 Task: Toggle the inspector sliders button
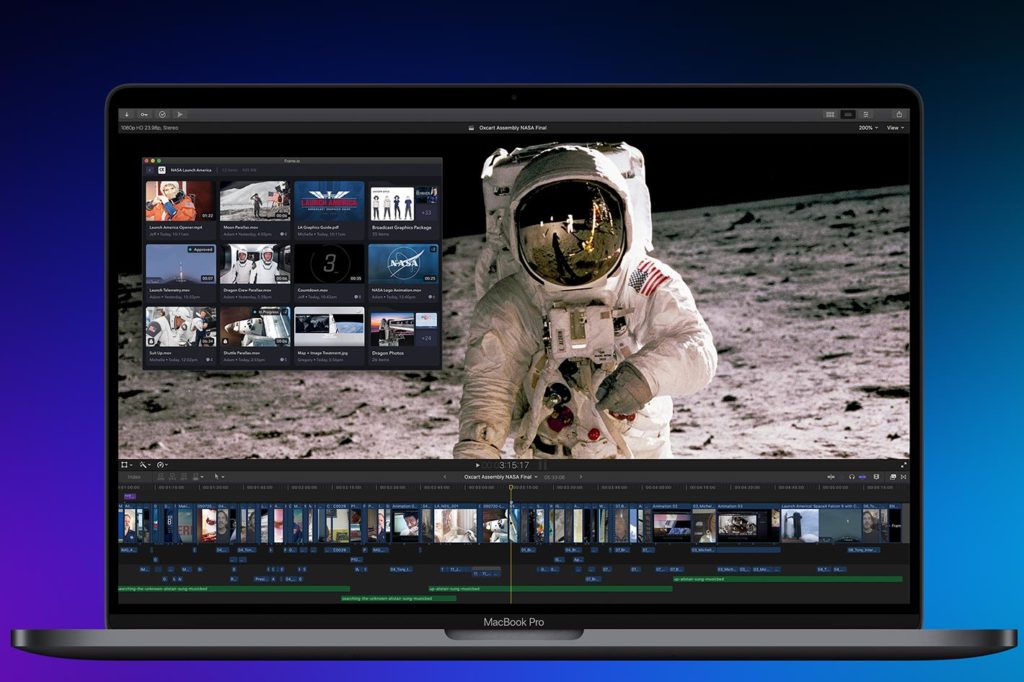point(866,114)
